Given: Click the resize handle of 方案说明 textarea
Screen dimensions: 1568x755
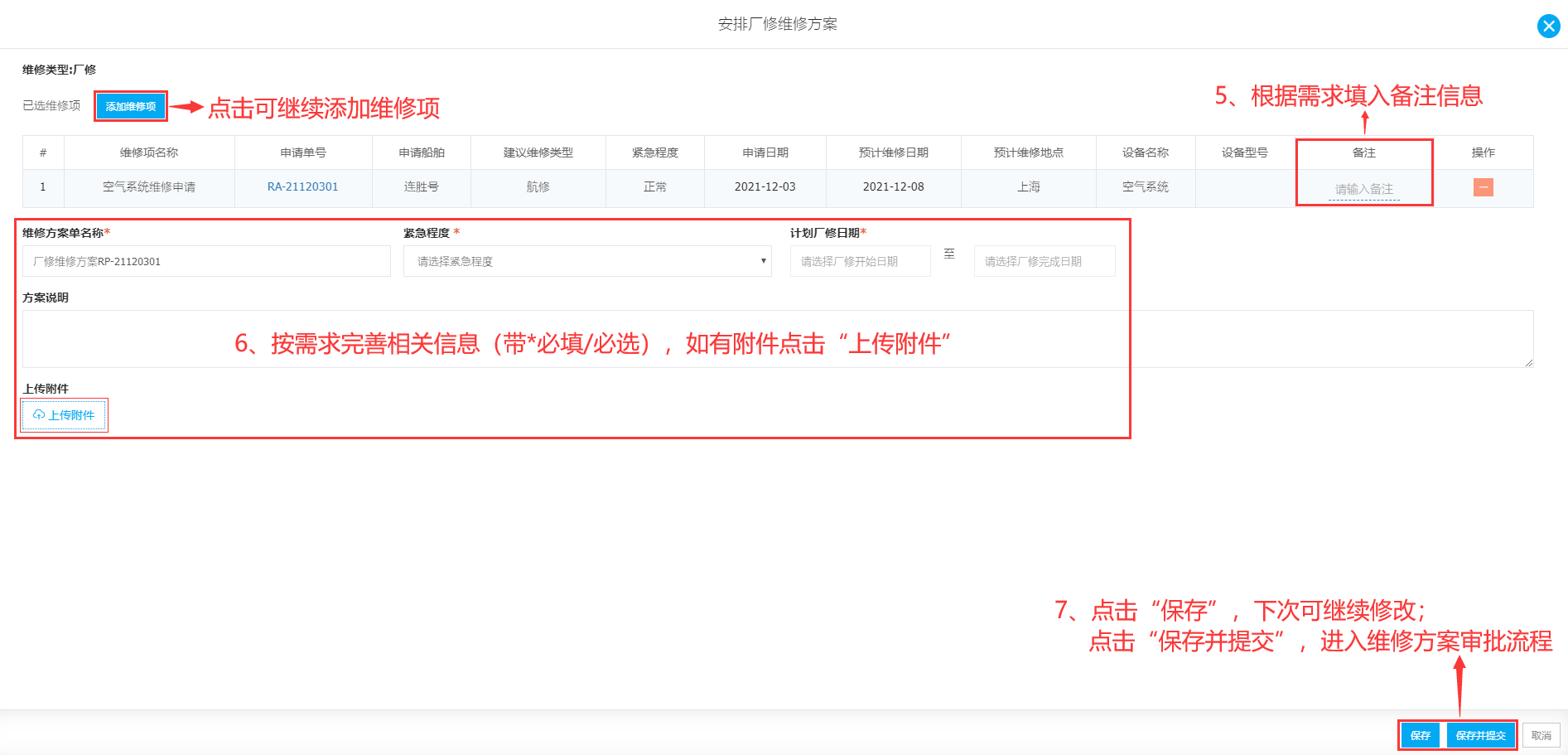Looking at the screenshot, I should click(x=1528, y=362).
